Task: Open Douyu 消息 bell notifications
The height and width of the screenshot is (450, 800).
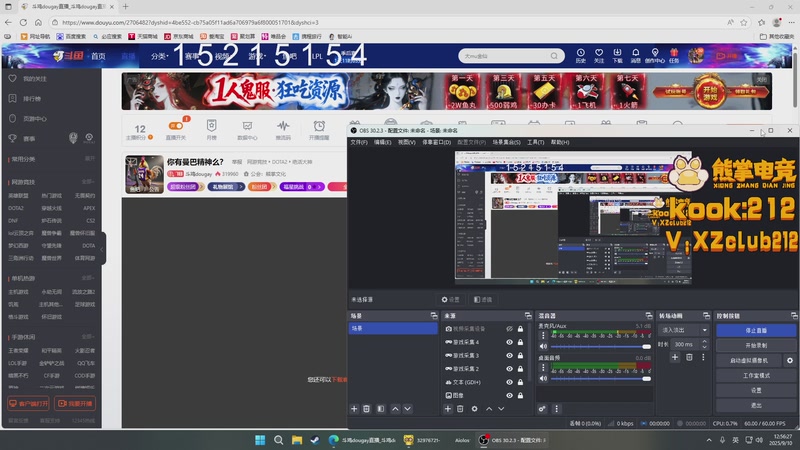Action: tap(636, 56)
